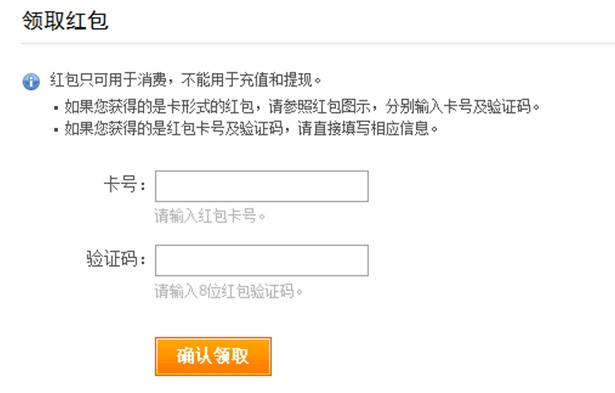Click the second bullet marker in the notice list
615x393 pixels.
(56, 129)
